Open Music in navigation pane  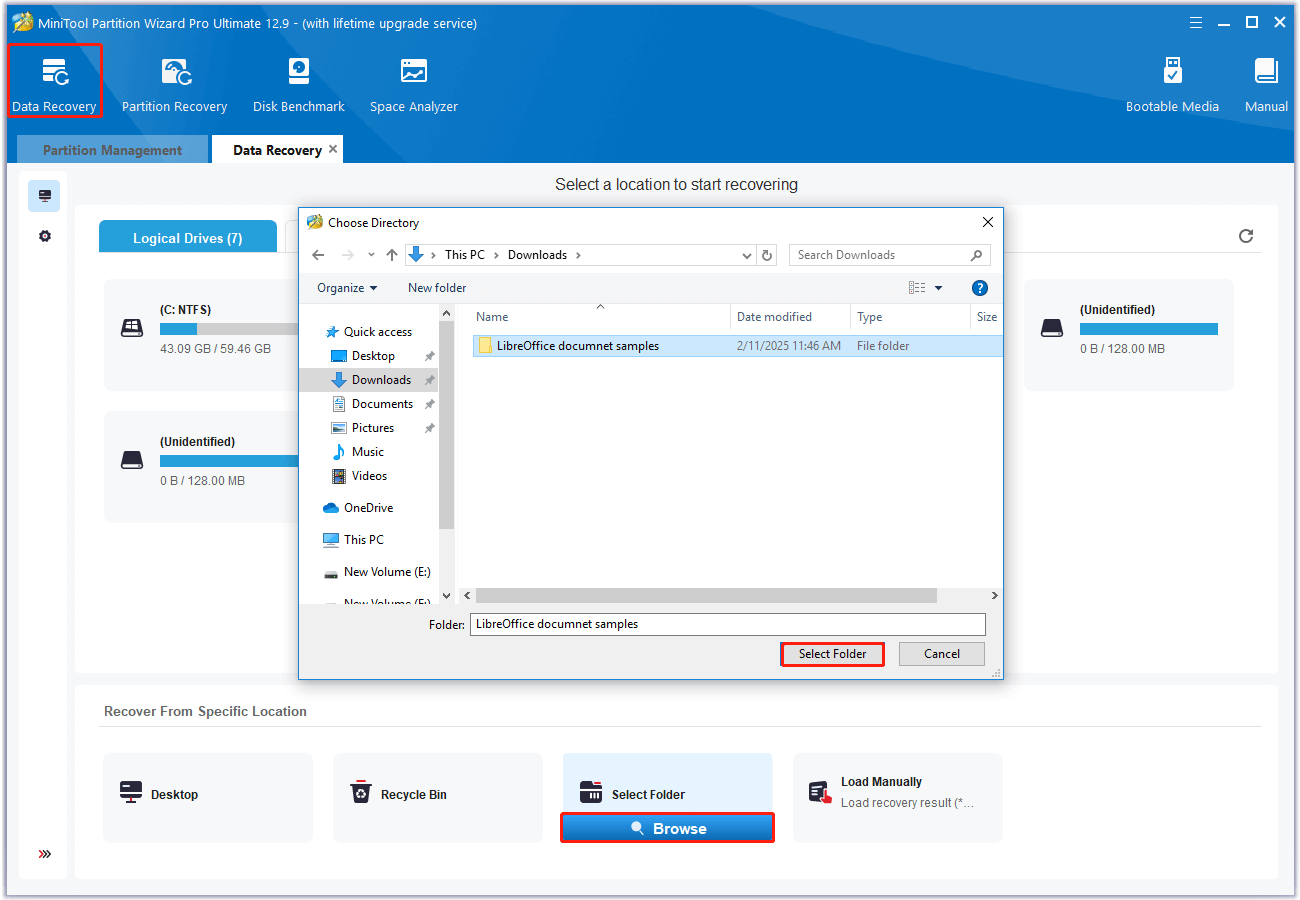[x=367, y=452]
